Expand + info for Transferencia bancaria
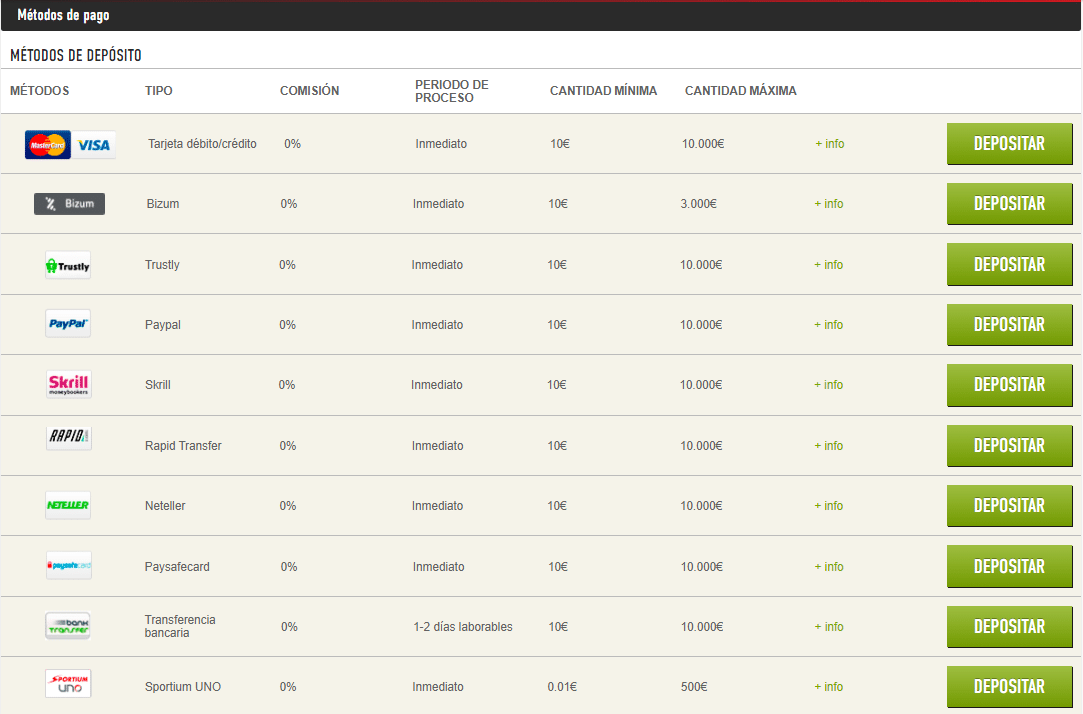This screenshot has height=714, width=1083. (829, 627)
